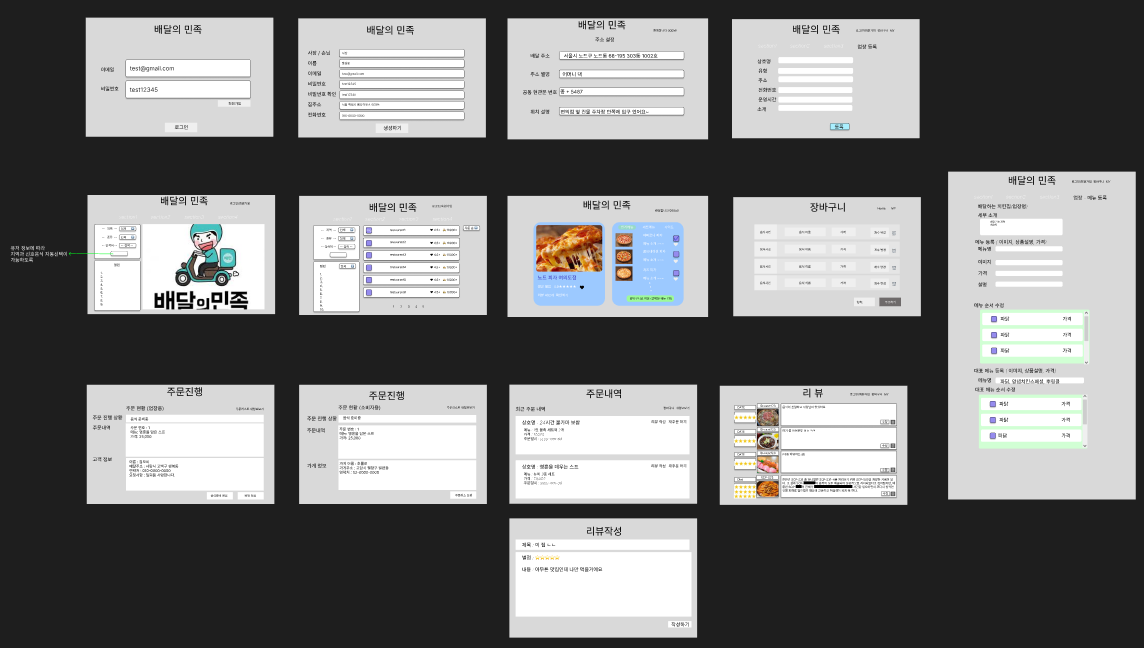Click the scrollbar of the 메뉴 순서 수정 list

point(1086,328)
